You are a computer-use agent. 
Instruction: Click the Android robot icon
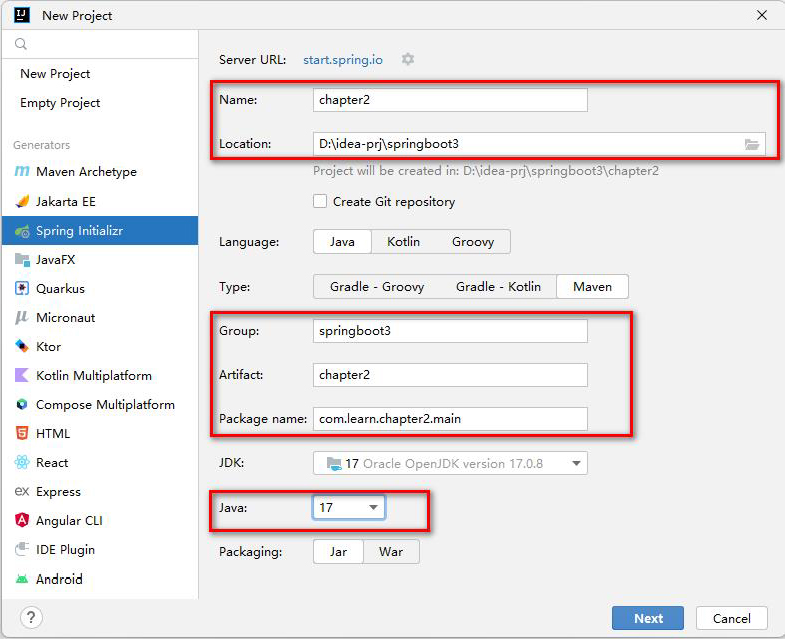pos(22,579)
